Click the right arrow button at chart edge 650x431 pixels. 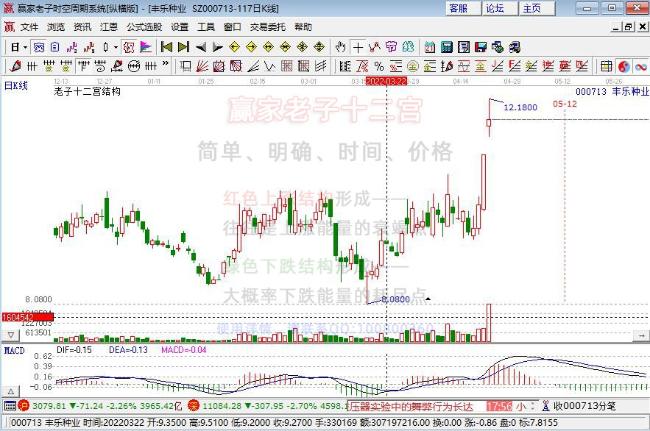(x=642, y=335)
